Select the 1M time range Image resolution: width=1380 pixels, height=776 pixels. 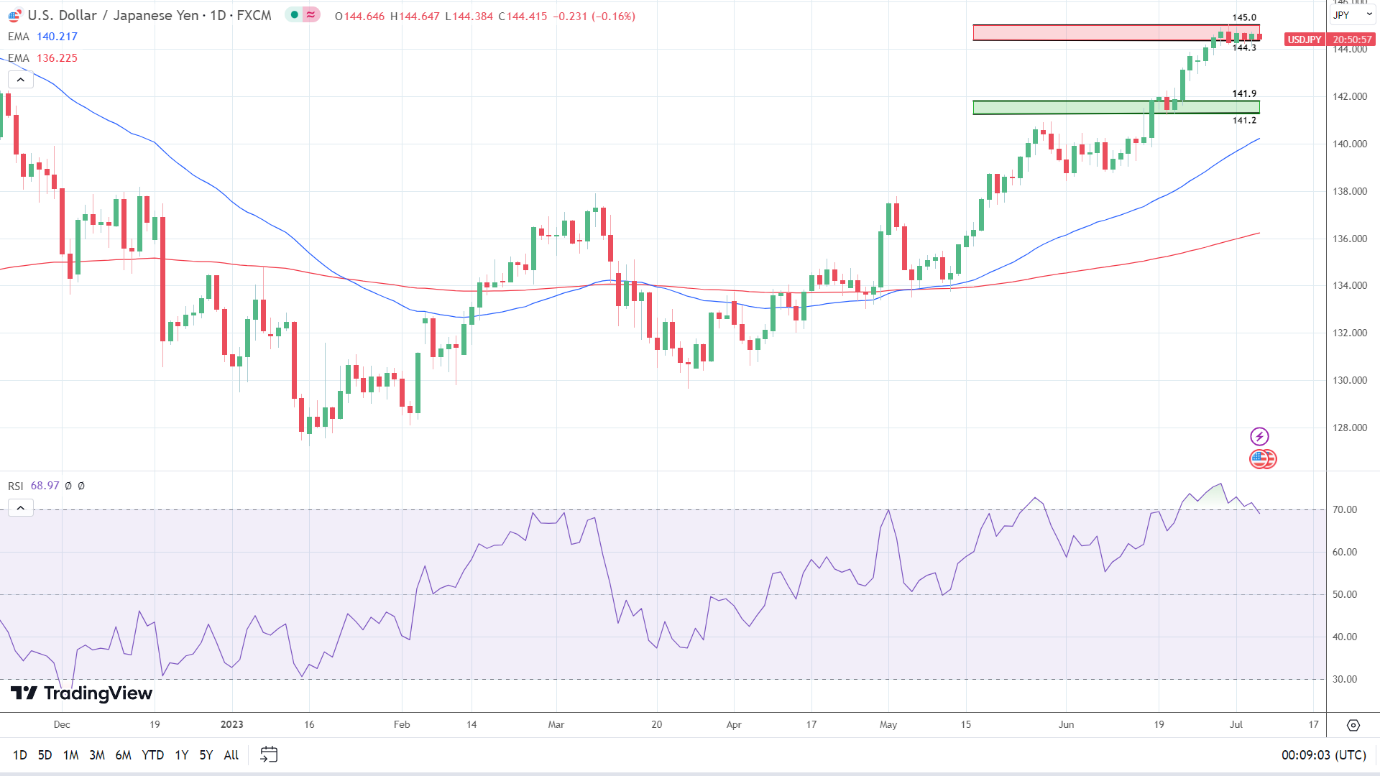coord(71,755)
